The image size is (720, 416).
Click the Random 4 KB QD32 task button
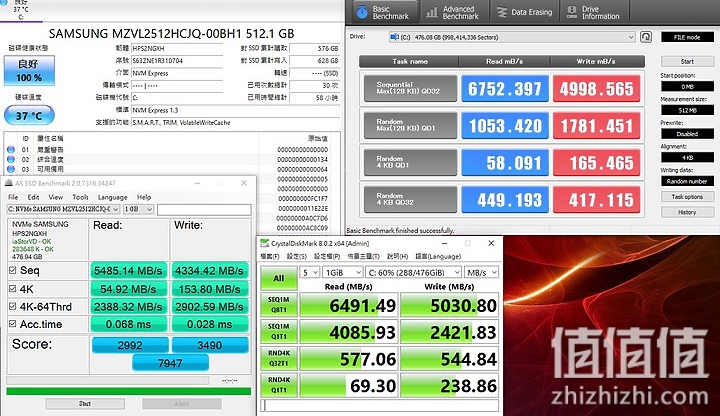coord(411,199)
